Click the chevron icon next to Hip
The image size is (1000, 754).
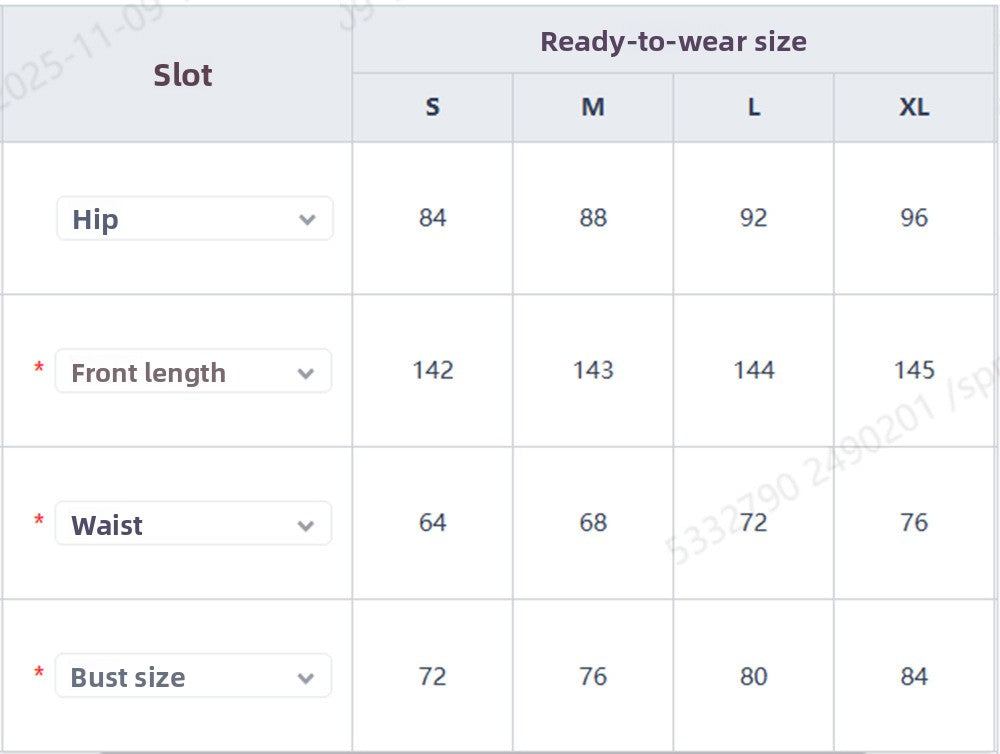point(308,218)
